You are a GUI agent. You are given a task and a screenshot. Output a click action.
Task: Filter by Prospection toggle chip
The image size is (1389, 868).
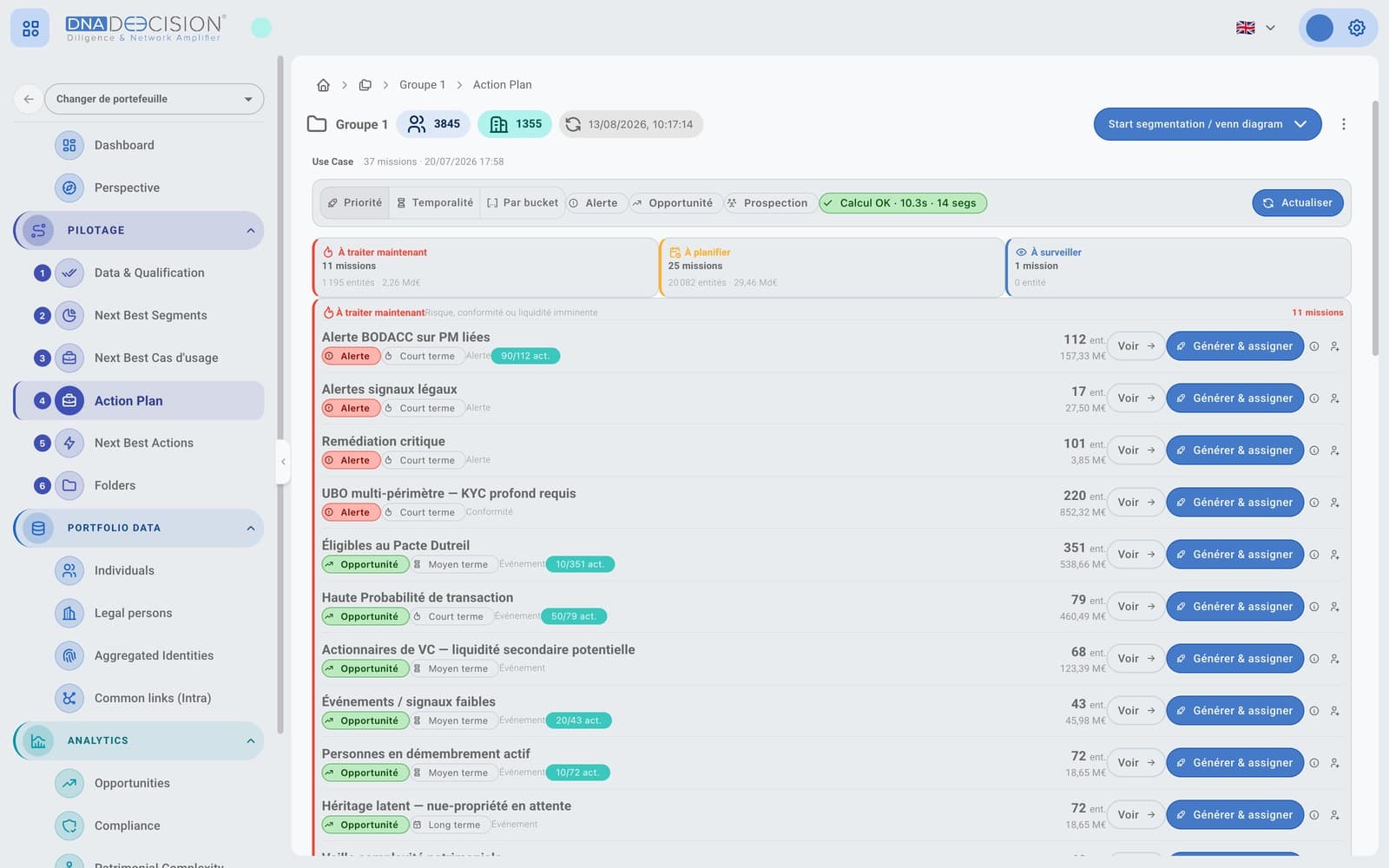tap(769, 203)
